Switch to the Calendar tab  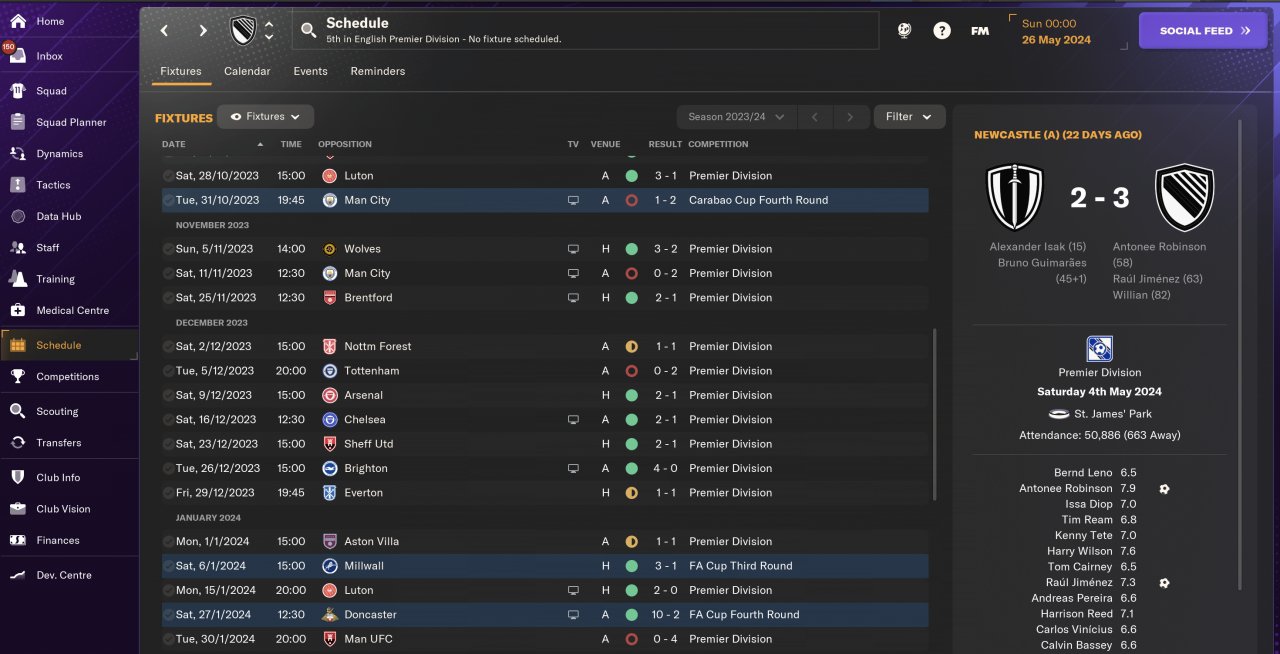coord(247,71)
